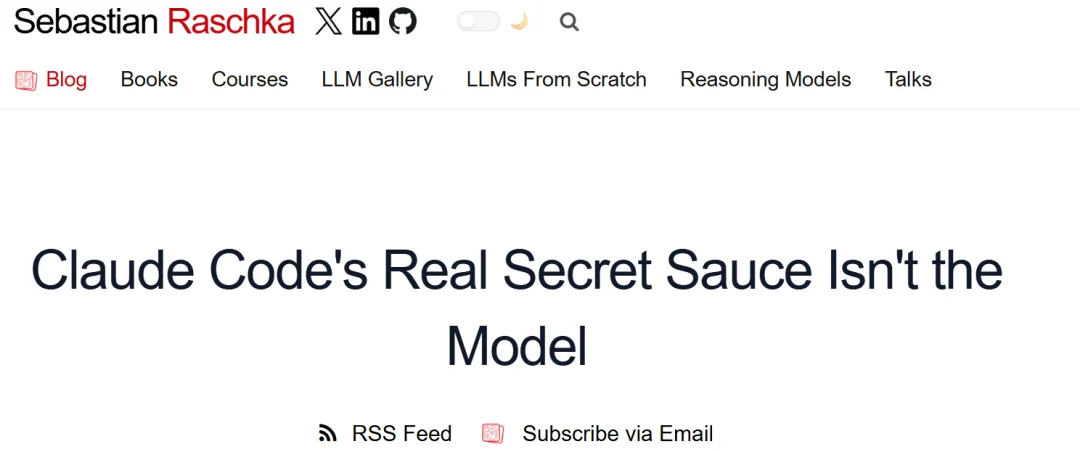This screenshot has width=1080, height=452.
Task: Click the red icon beside Subscribe via Email
Action: point(492,433)
